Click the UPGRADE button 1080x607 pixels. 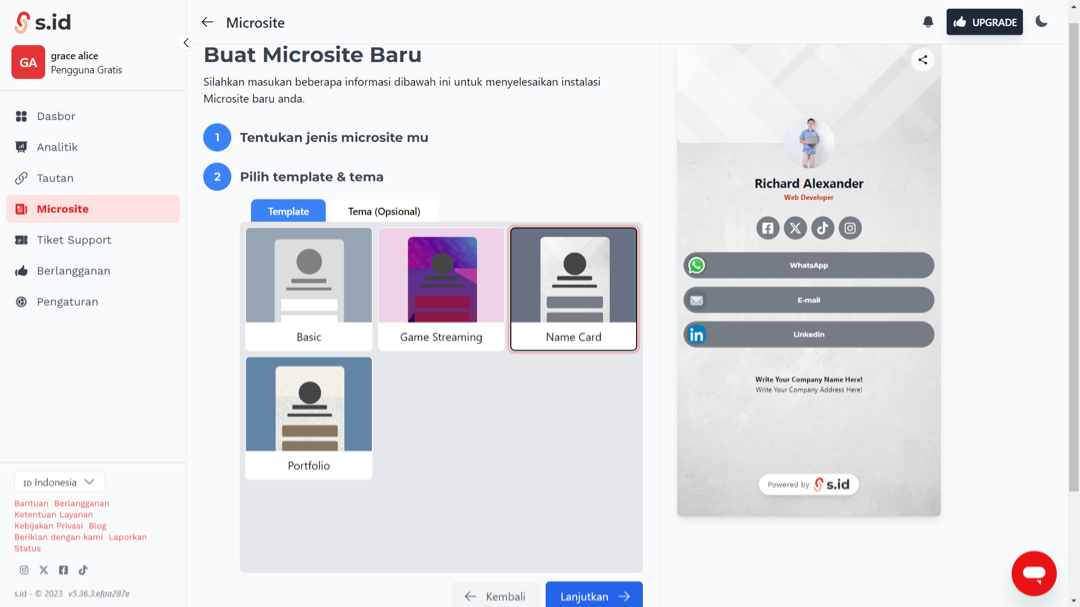(x=984, y=22)
